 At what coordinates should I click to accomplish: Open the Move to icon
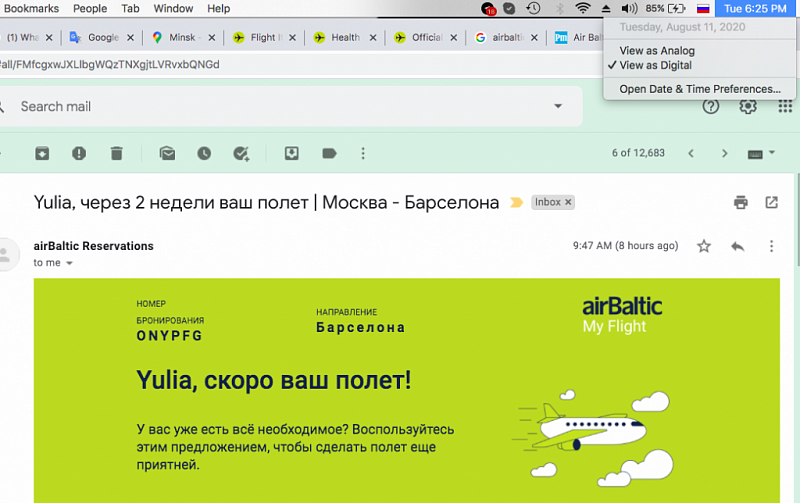292,153
